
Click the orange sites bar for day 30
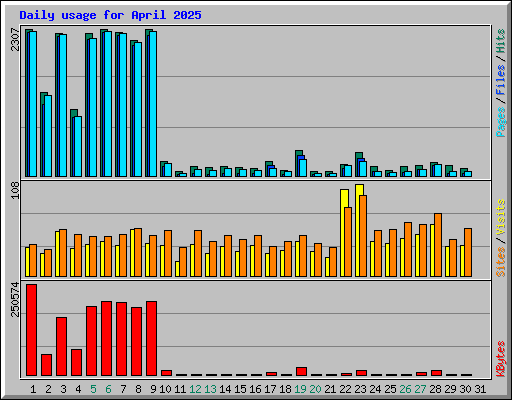pyautogui.click(x=468, y=252)
